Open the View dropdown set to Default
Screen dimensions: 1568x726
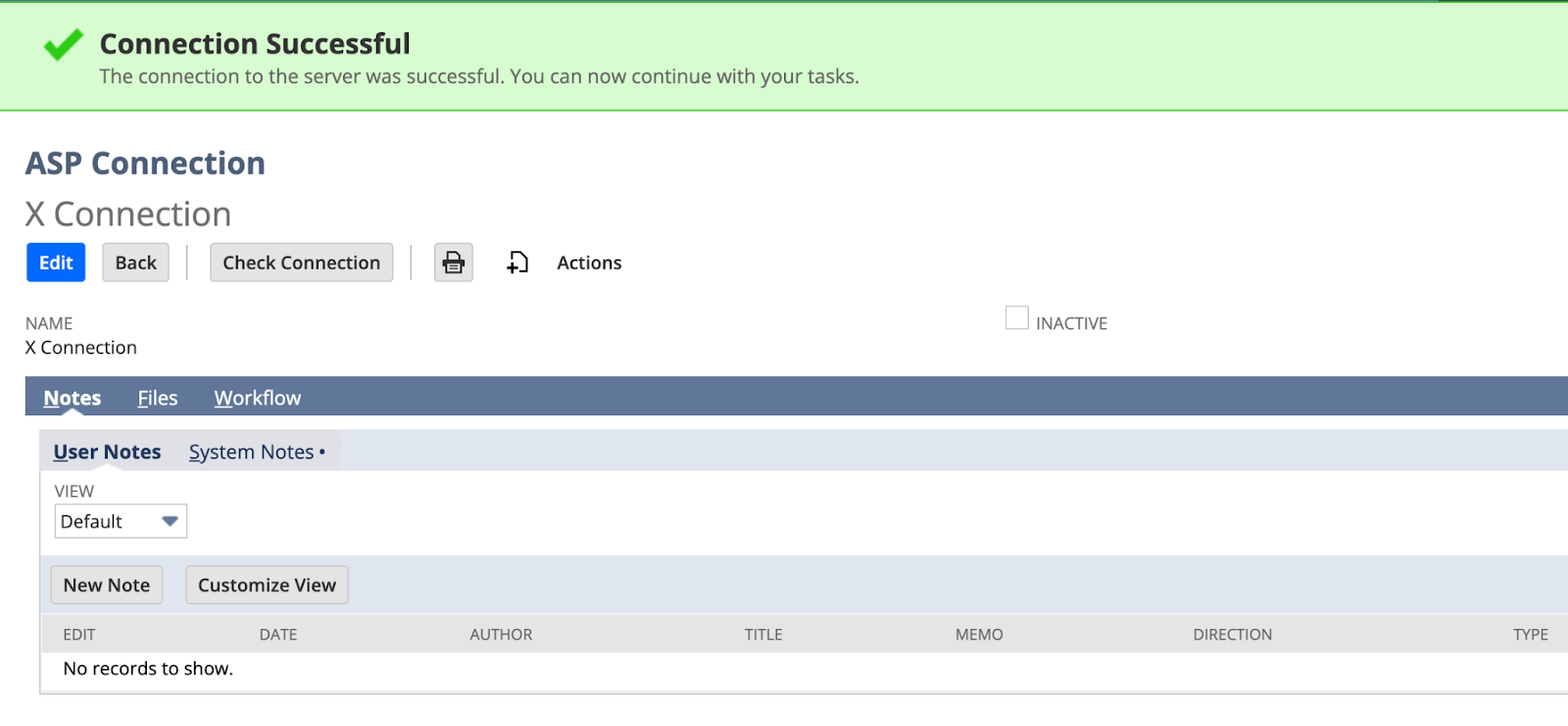coord(121,521)
